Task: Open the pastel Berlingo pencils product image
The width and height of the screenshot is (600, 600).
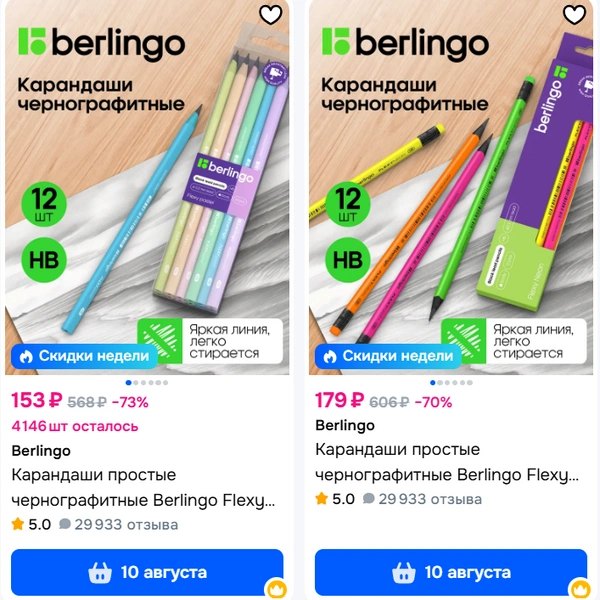Action: (x=147, y=188)
